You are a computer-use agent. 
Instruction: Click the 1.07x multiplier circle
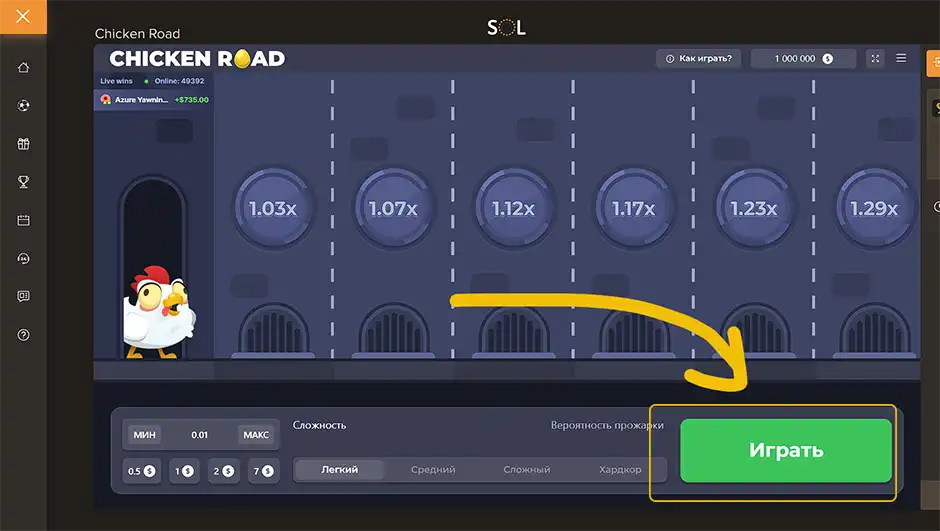pos(393,208)
